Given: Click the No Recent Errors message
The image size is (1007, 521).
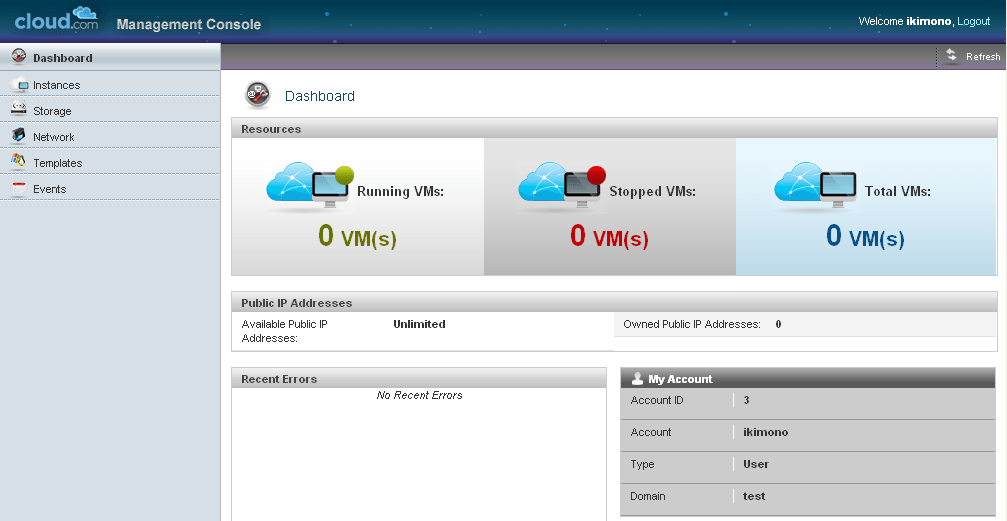Looking at the screenshot, I should pyautogui.click(x=419, y=395).
